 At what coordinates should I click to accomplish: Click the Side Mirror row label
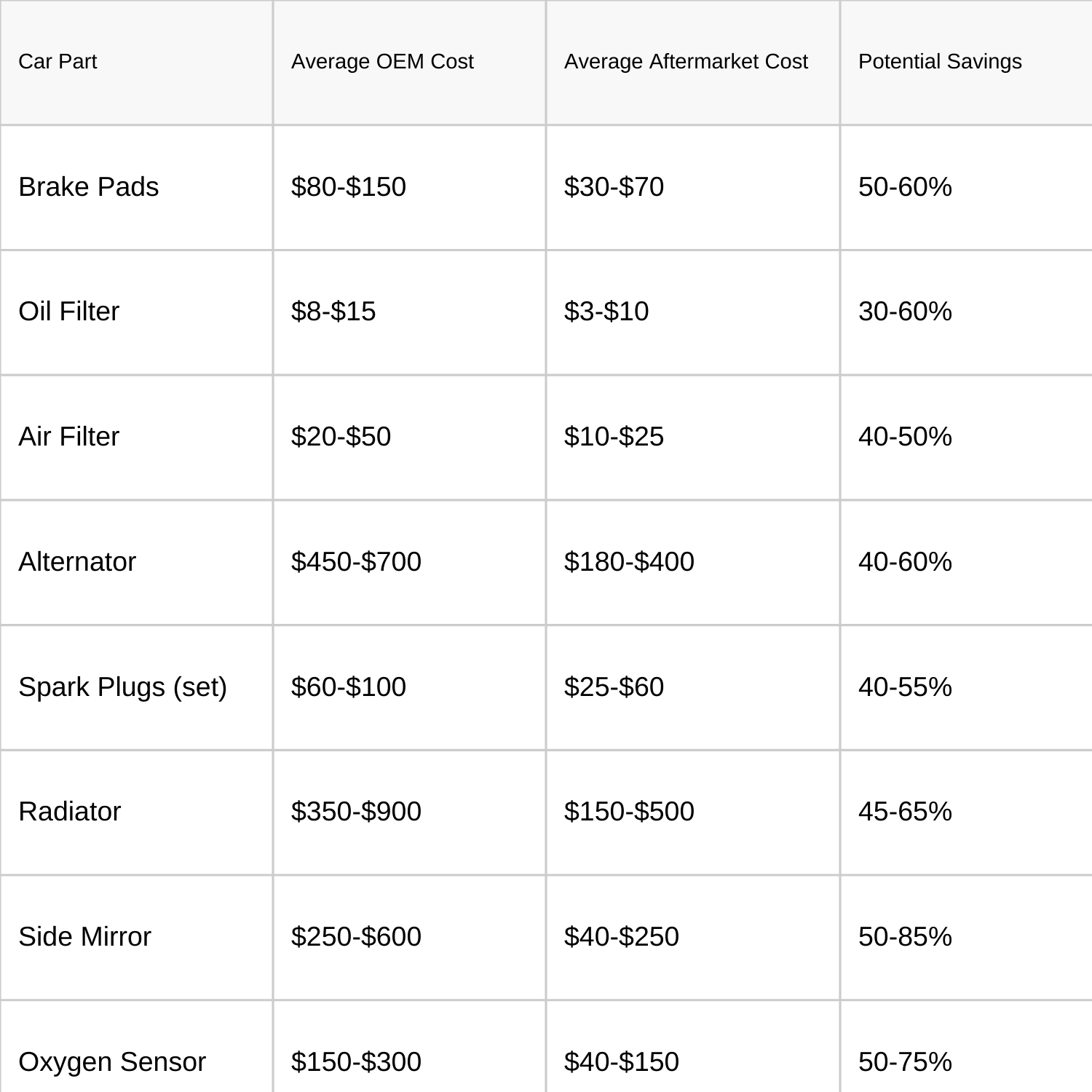pyautogui.click(x=84, y=937)
